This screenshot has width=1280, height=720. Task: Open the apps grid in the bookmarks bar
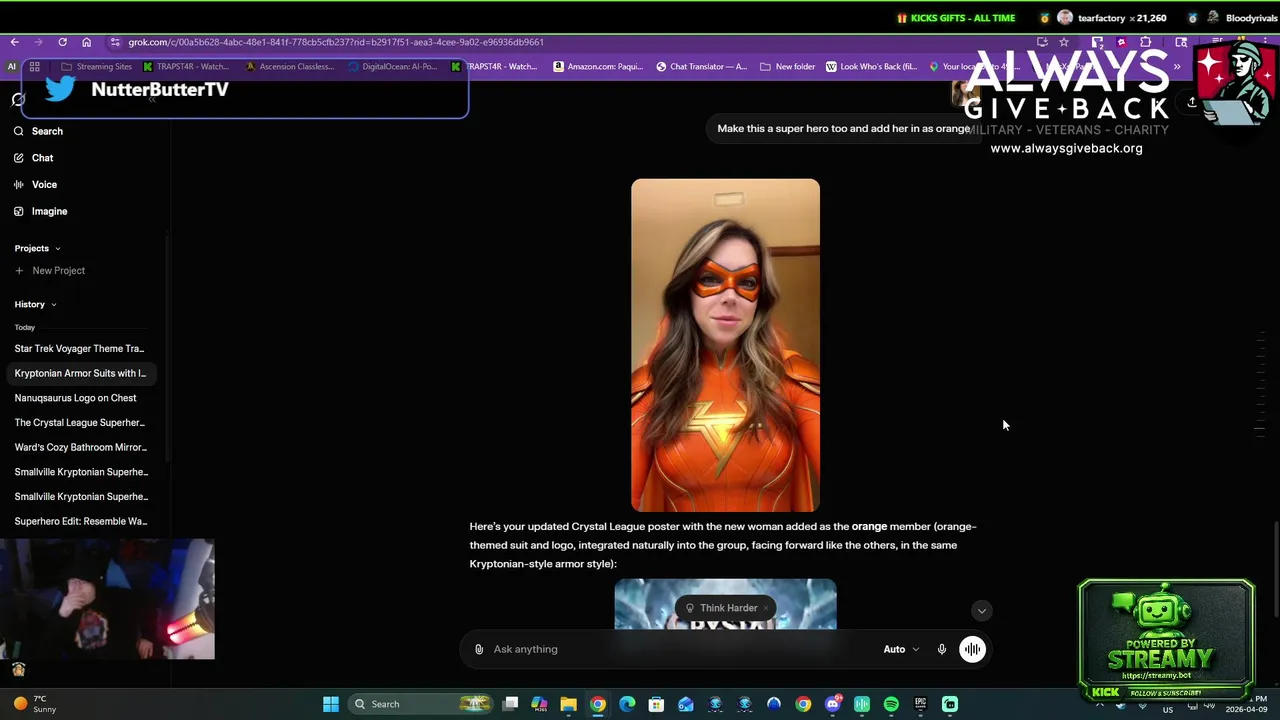[34, 67]
